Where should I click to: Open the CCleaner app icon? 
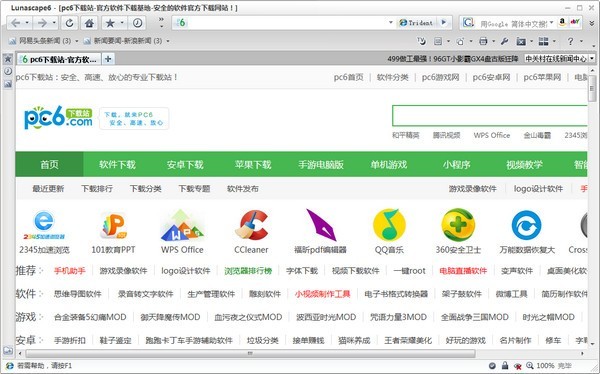coord(251,225)
